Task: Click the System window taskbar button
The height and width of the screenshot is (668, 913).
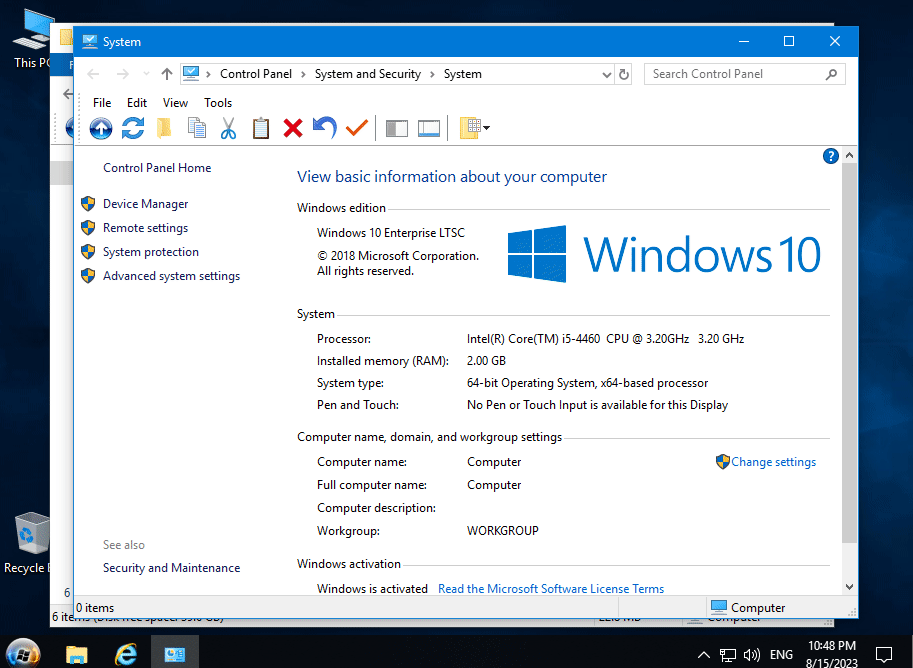Action: point(175,653)
